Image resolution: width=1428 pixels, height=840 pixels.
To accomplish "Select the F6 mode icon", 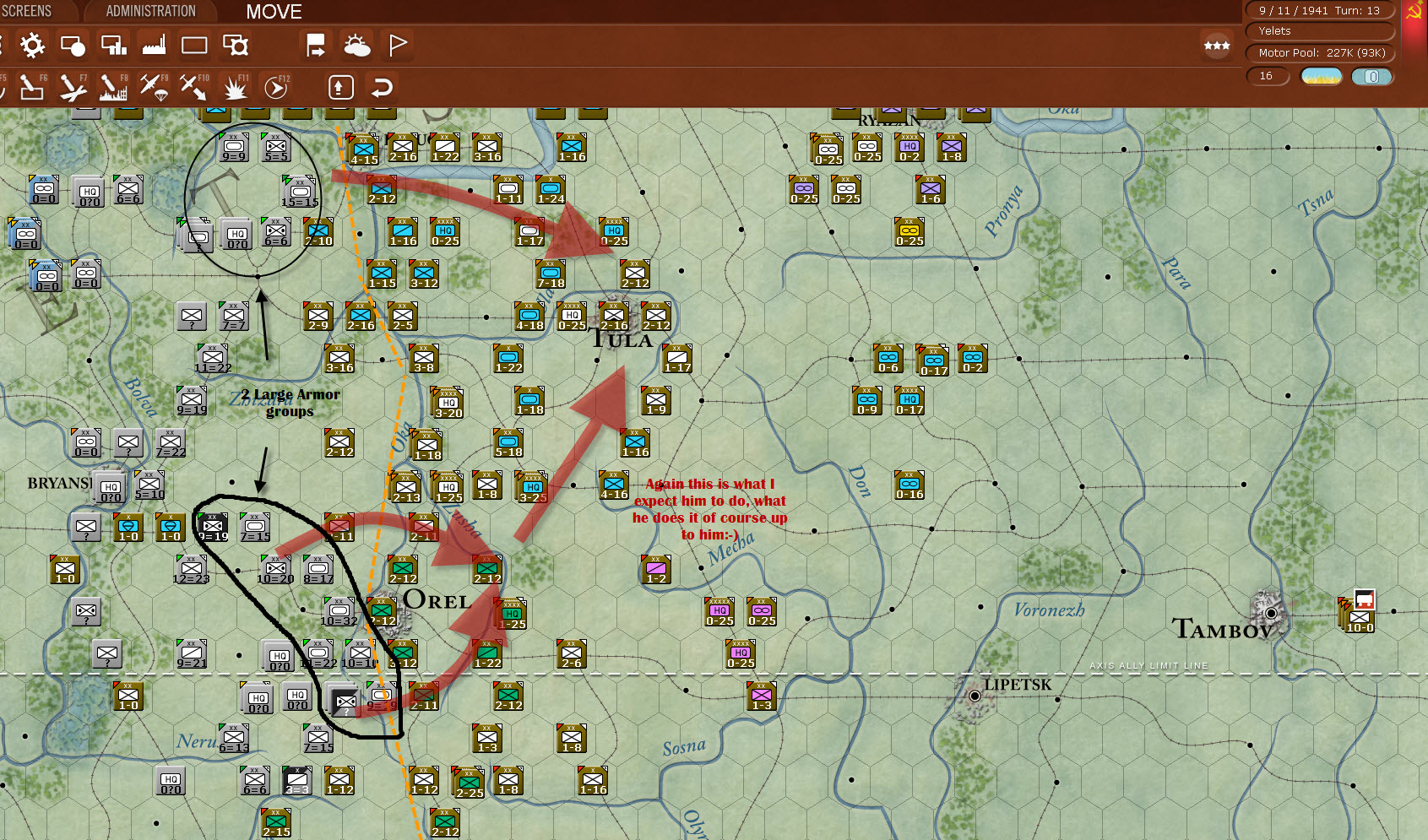I will [32, 87].
